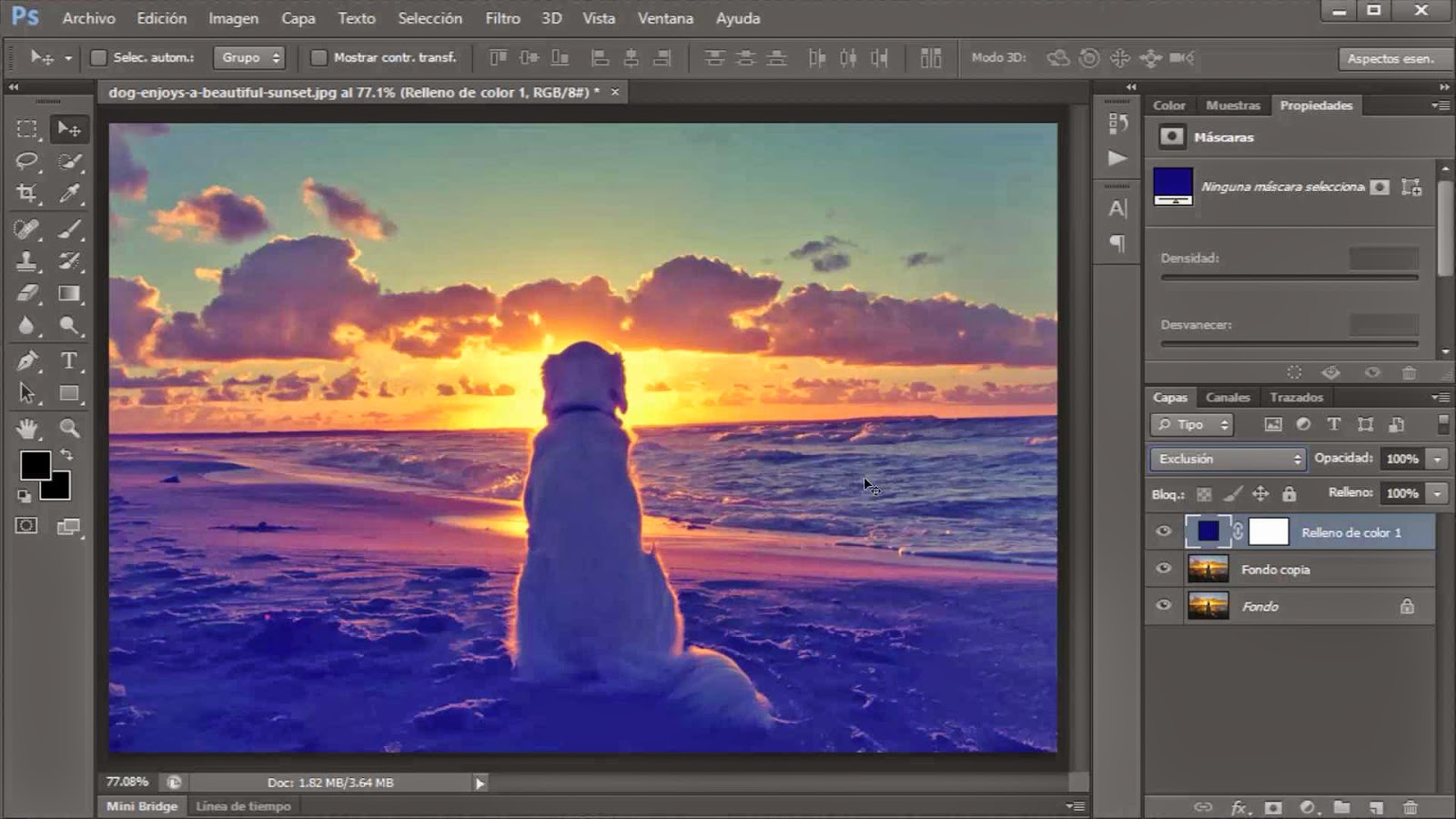This screenshot has width=1456, height=819.
Task: Select the Clone Stamp tool
Action: click(x=27, y=261)
